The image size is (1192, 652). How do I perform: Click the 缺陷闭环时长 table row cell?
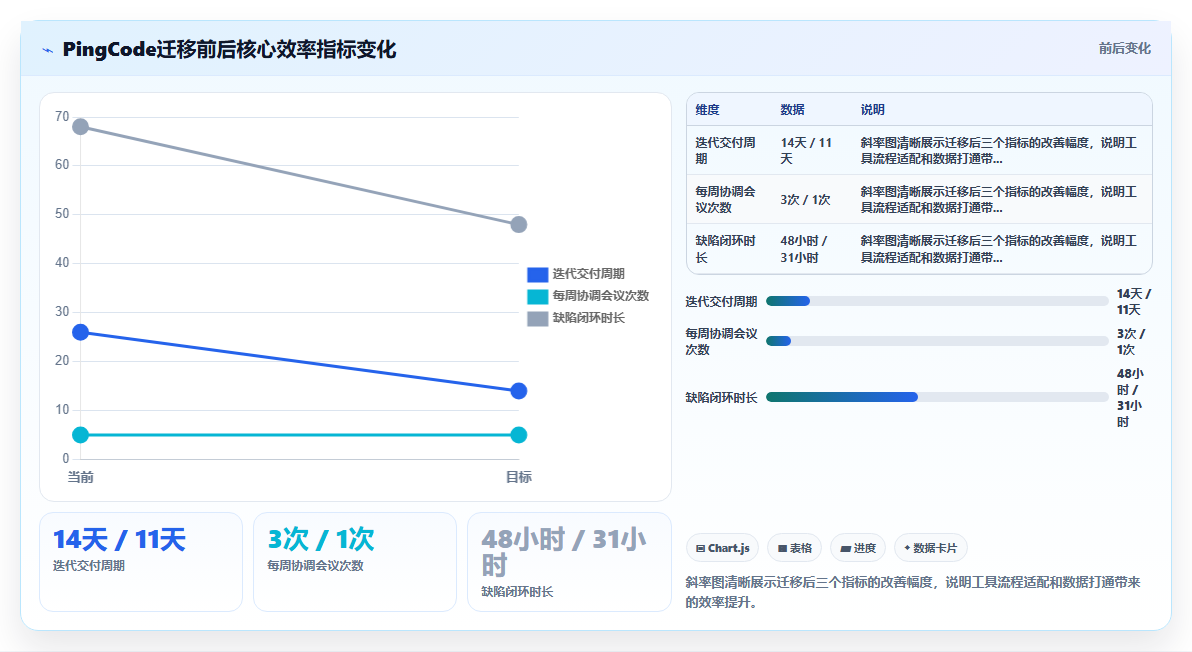pos(729,248)
